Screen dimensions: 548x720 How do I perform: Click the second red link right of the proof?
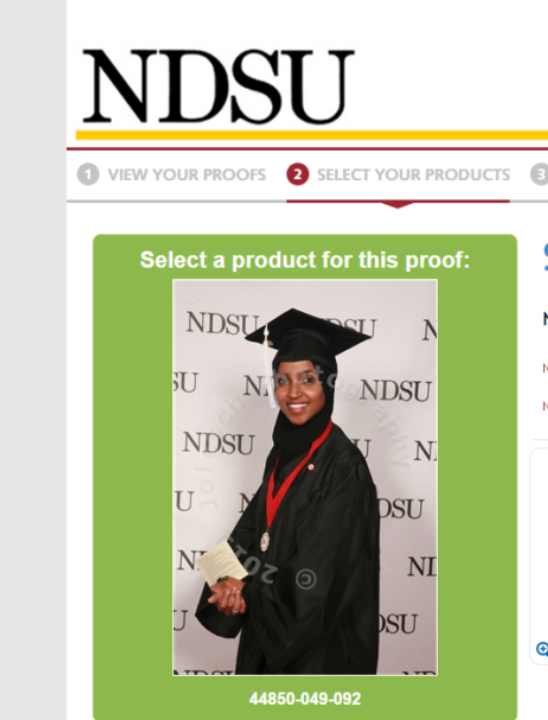[545, 406]
